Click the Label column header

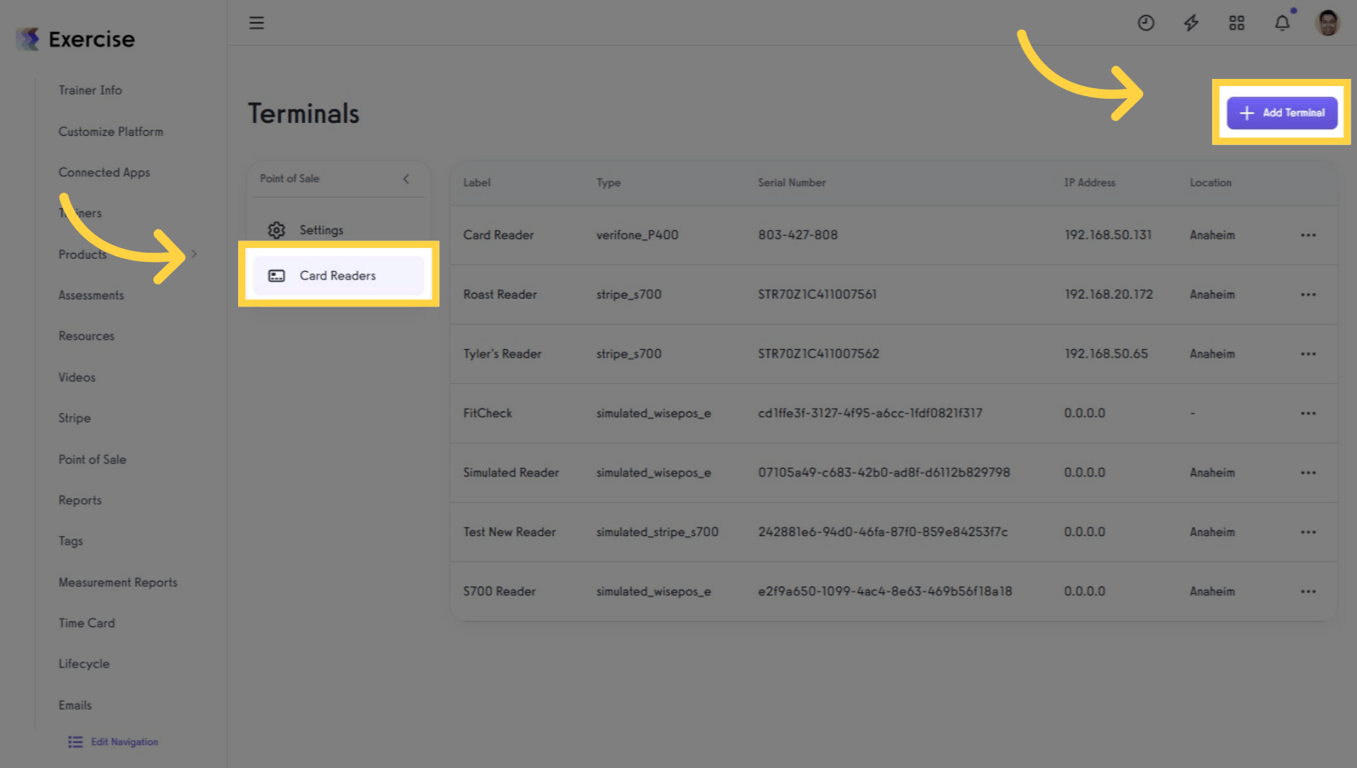477,183
